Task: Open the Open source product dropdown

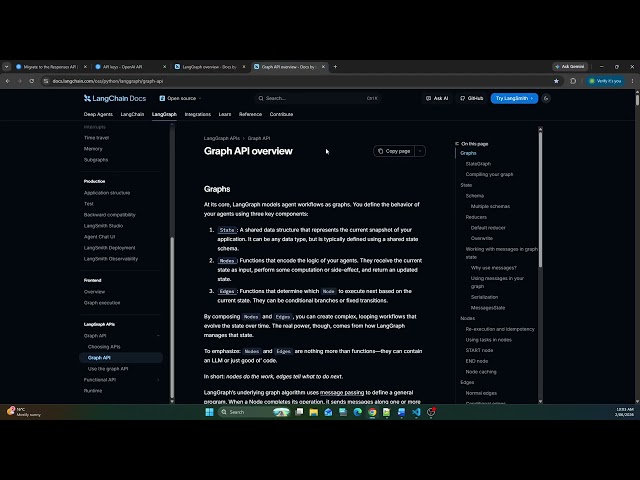Action: (180, 98)
